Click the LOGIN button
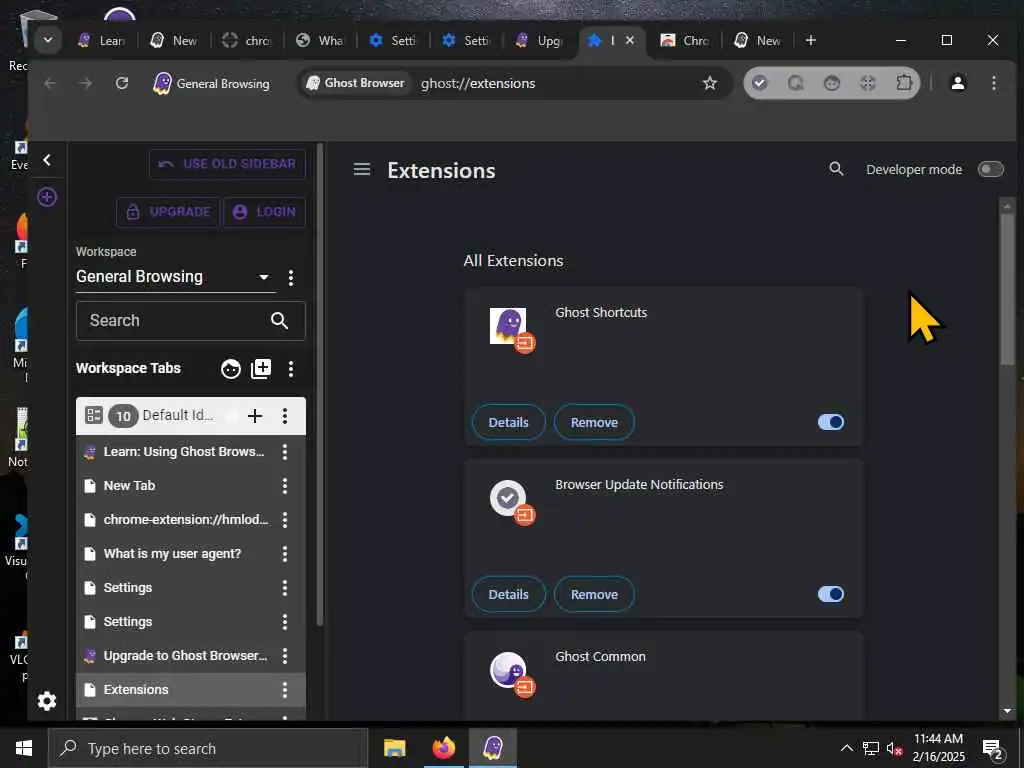Image resolution: width=1024 pixels, height=768 pixels. click(264, 212)
